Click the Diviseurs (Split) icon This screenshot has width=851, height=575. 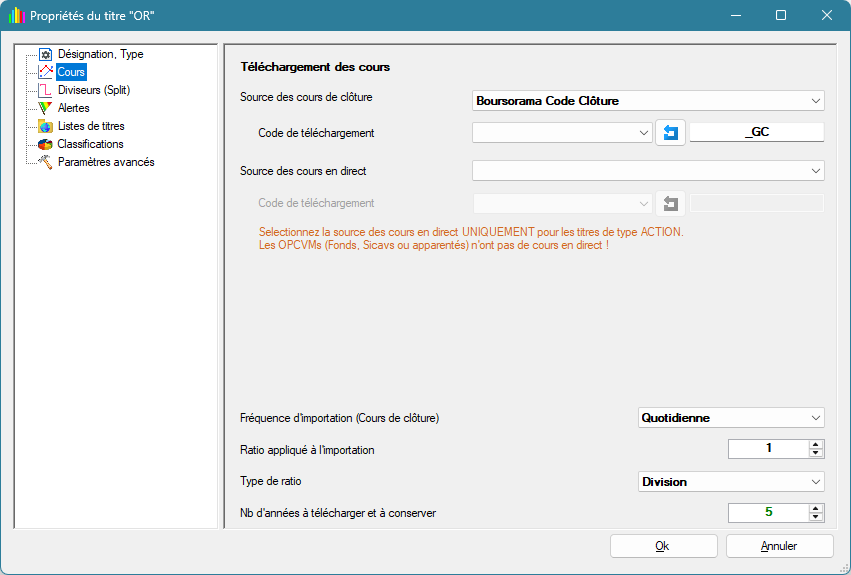pos(45,90)
